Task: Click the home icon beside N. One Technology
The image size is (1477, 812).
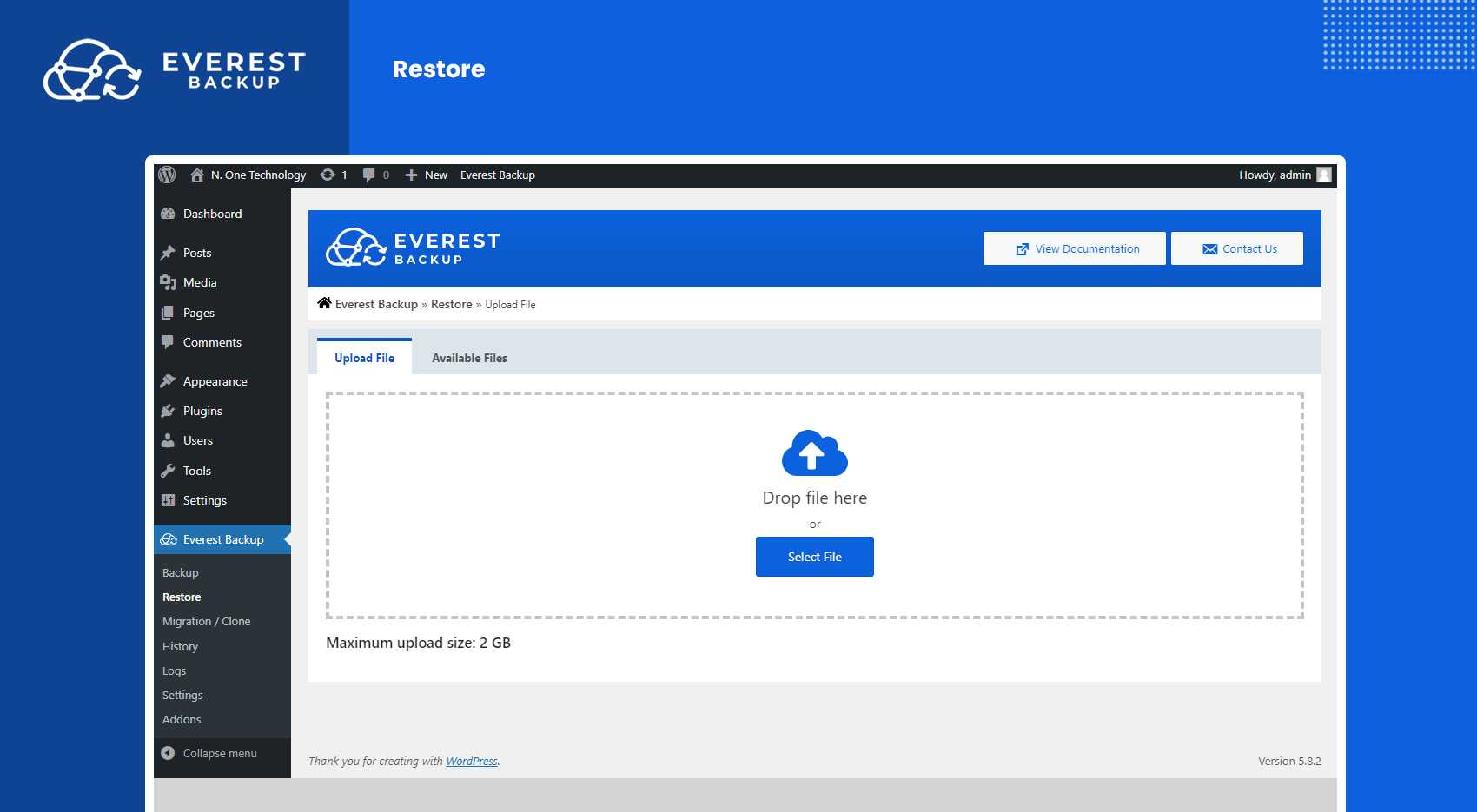Action: (197, 175)
